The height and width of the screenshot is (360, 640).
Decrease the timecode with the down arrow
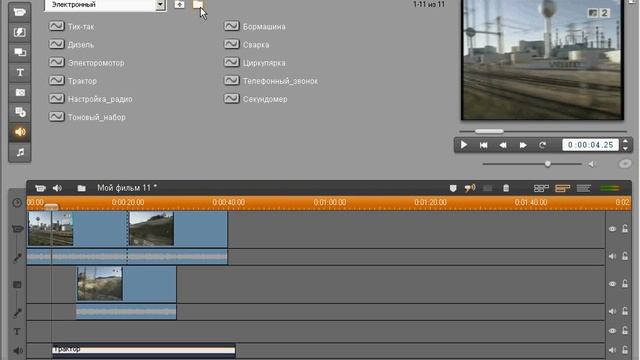coord(625,148)
